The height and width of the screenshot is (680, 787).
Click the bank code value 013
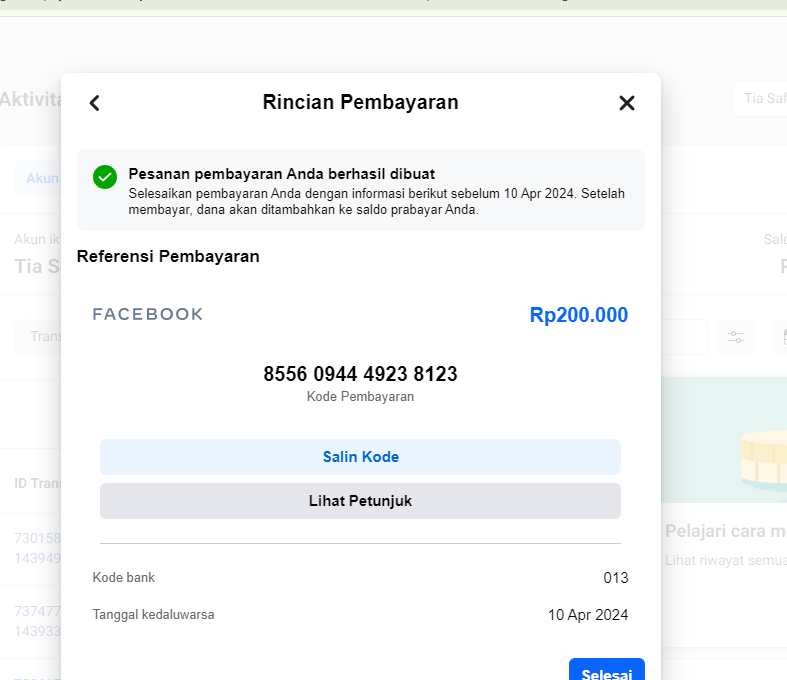[616, 578]
